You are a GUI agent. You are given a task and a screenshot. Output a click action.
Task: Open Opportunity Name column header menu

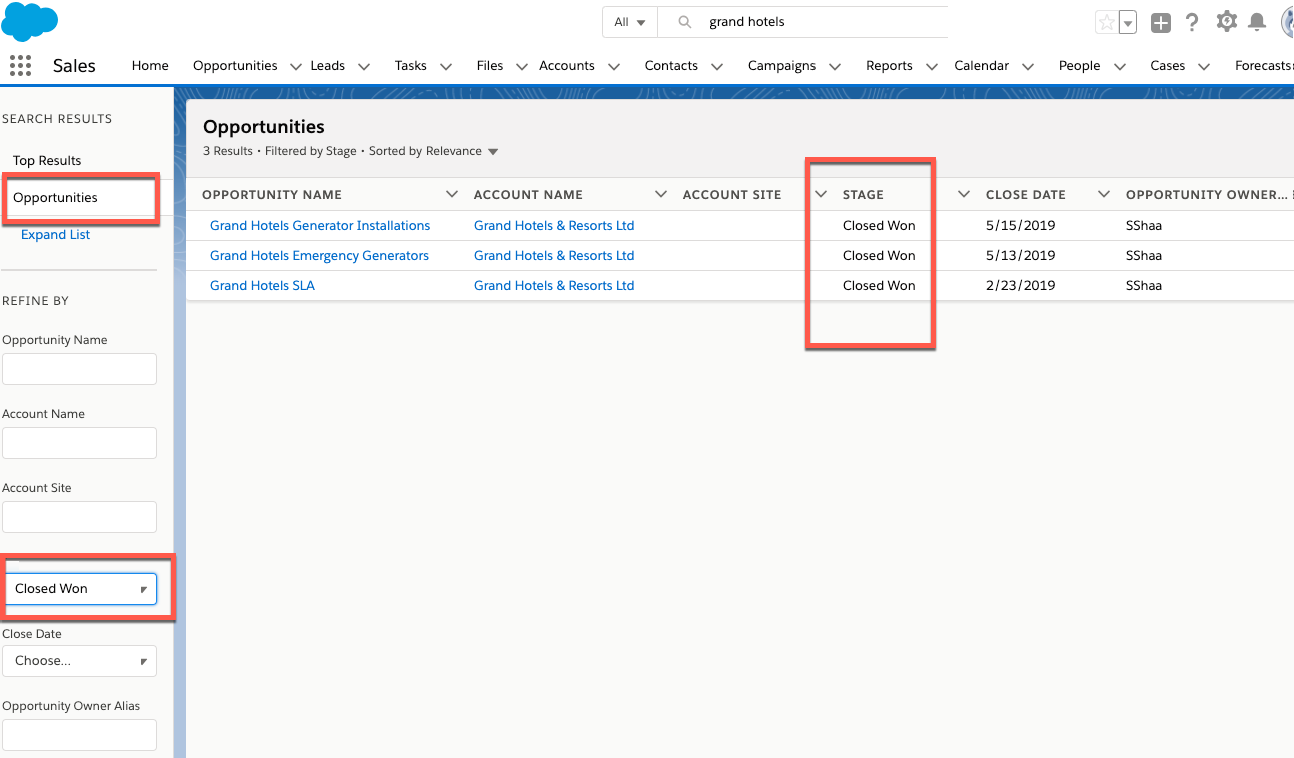coord(452,195)
